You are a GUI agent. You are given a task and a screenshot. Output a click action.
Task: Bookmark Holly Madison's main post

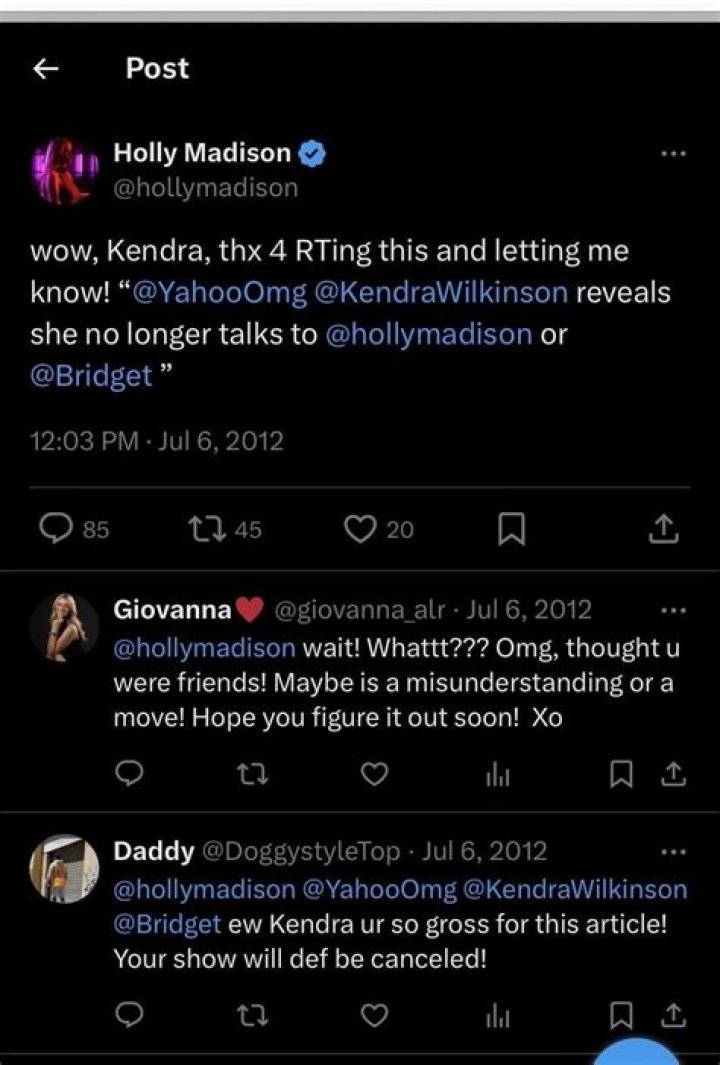[511, 530]
